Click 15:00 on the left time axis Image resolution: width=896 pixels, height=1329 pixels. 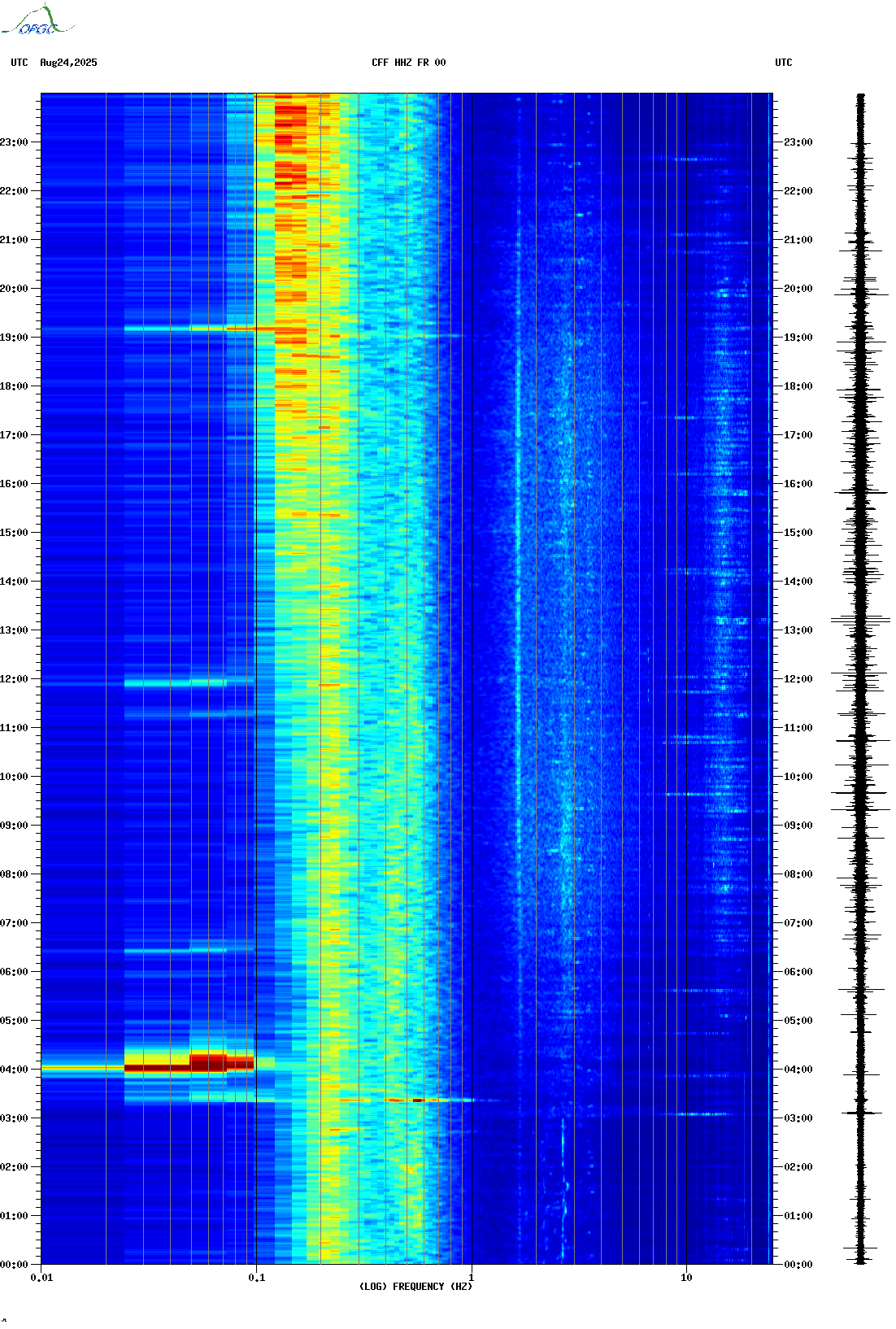(x=14, y=533)
